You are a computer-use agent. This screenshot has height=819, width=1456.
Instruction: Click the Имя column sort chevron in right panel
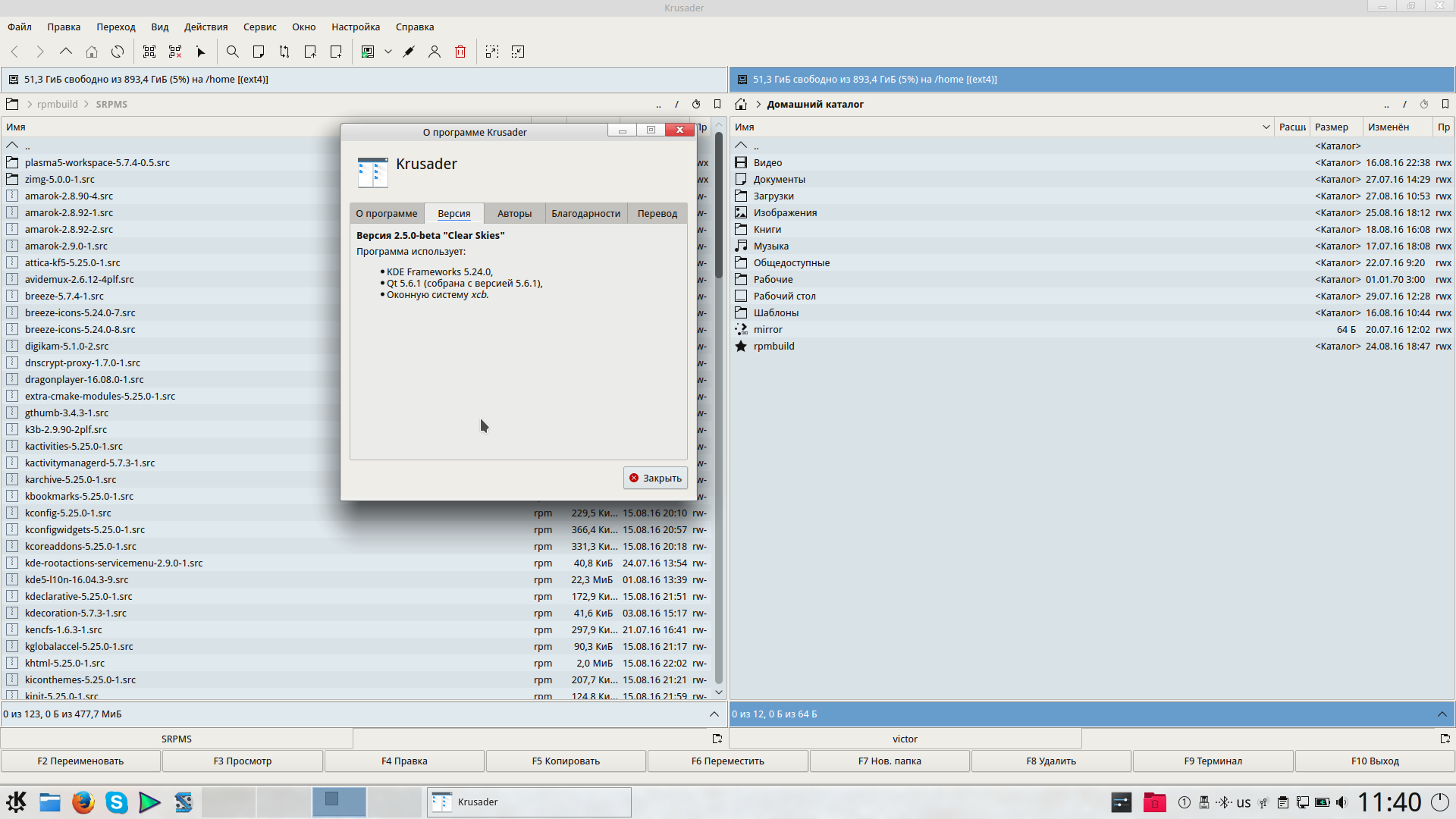click(1266, 127)
